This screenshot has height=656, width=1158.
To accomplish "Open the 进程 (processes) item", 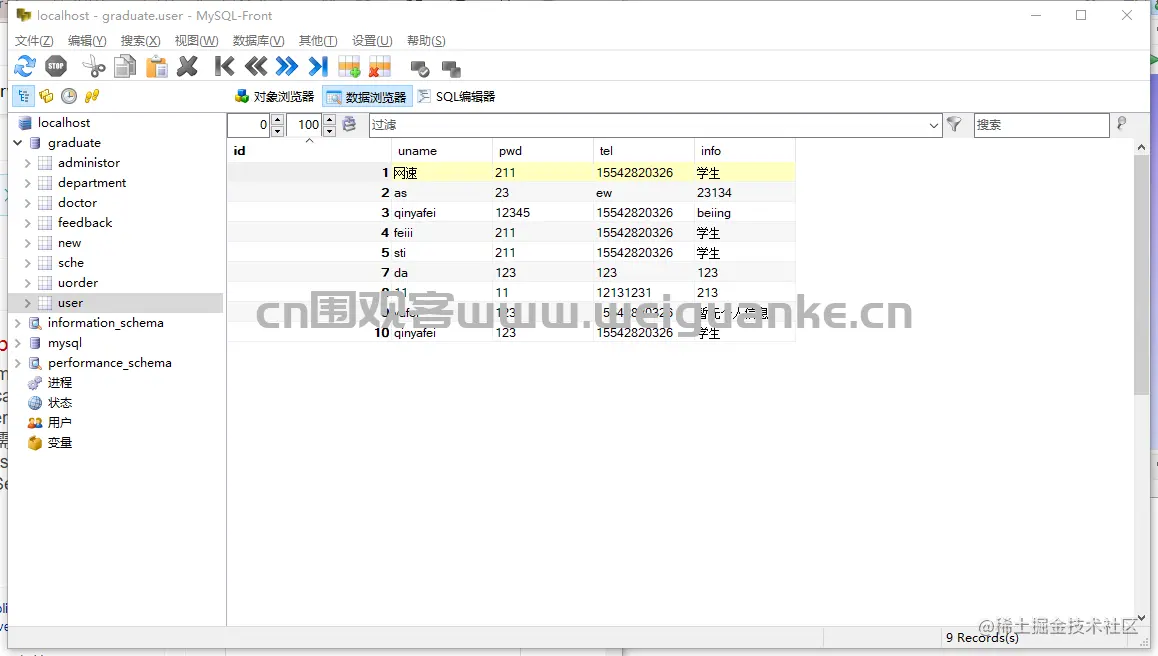I will [60, 383].
